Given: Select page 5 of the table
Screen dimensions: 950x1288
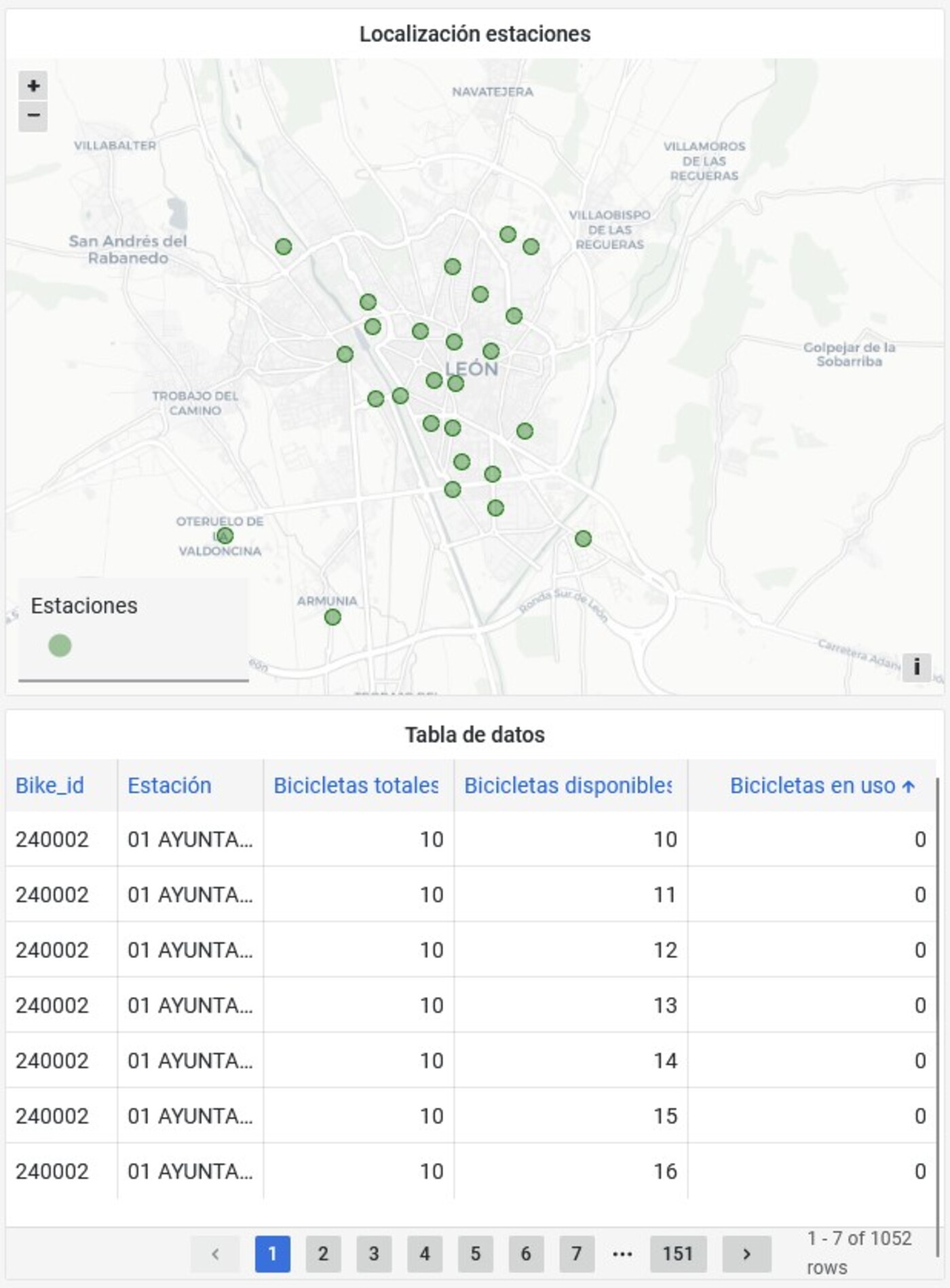Looking at the screenshot, I should tap(476, 1253).
